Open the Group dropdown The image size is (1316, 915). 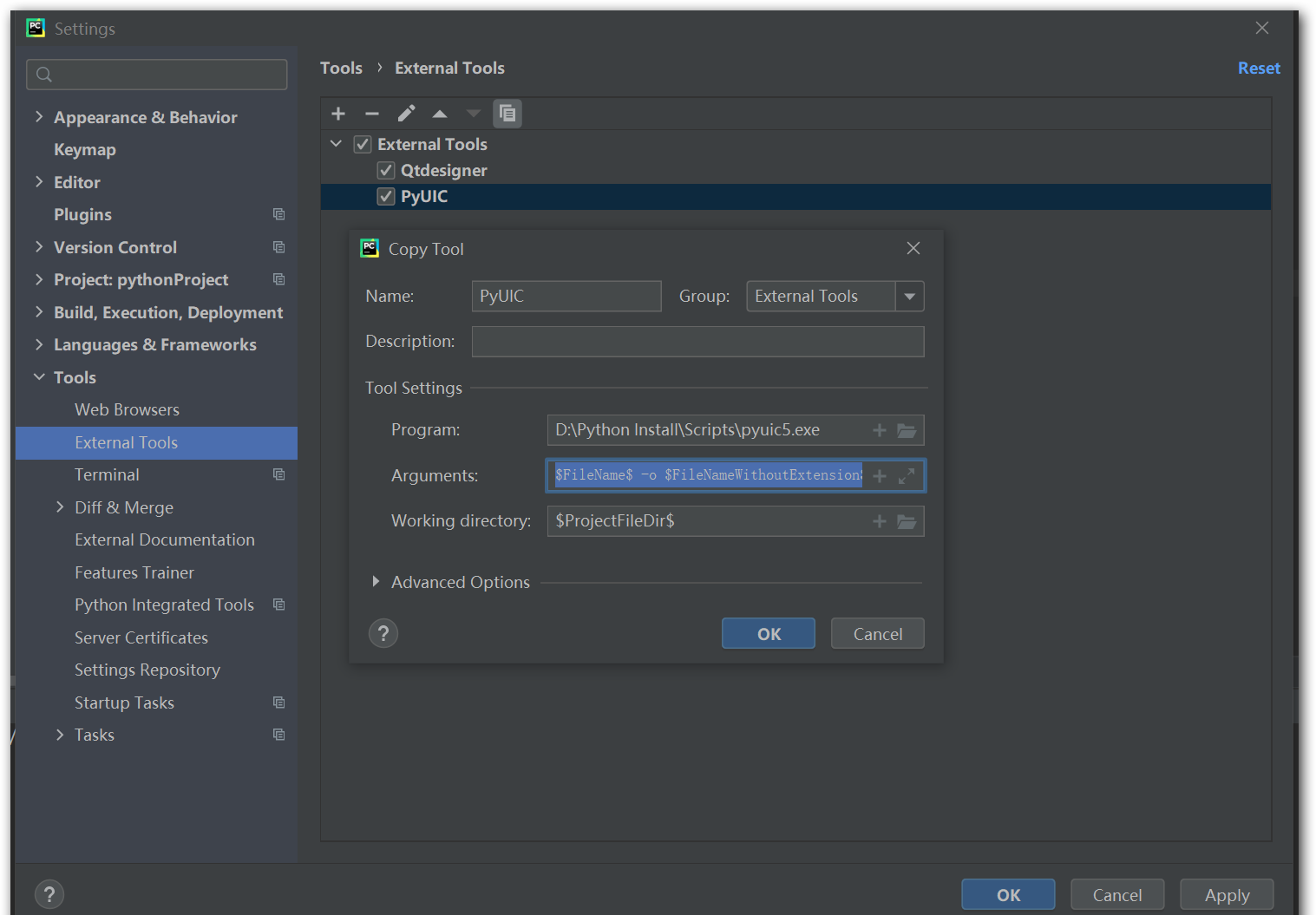point(909,297)
